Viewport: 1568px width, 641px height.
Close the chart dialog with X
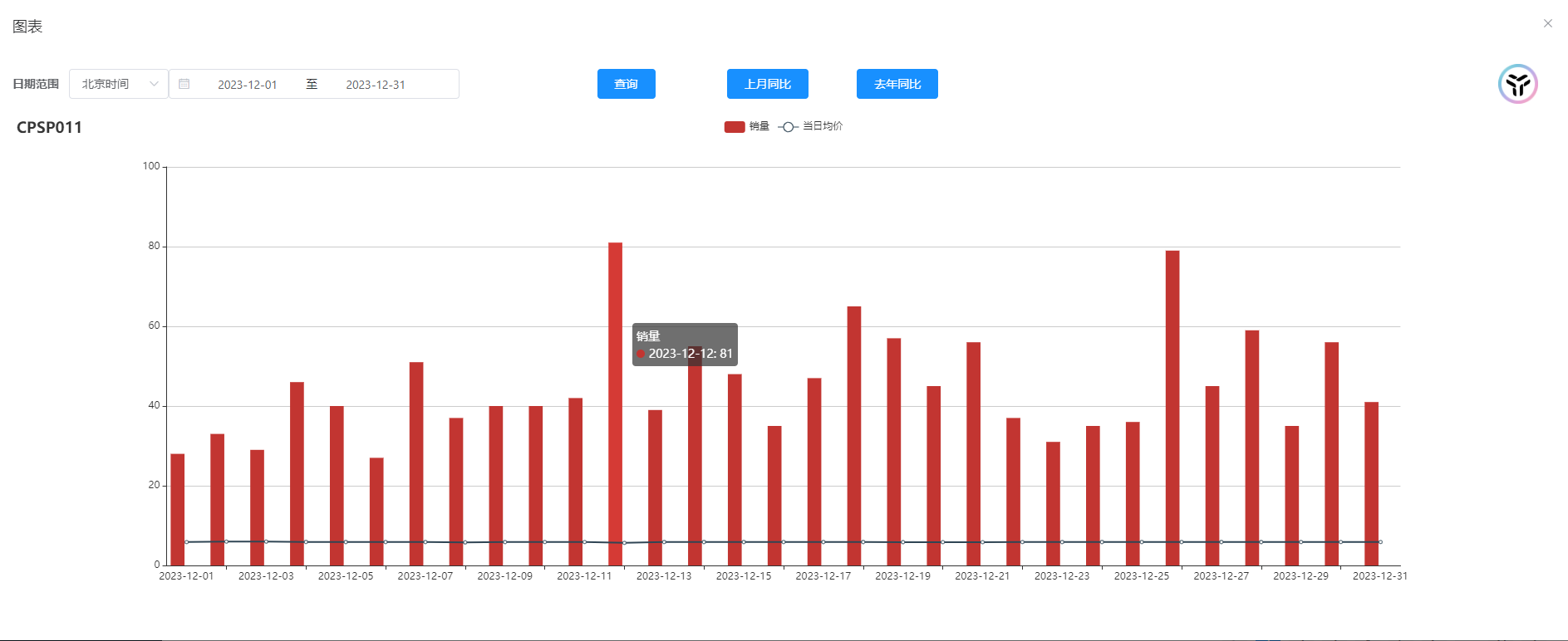click(x=1547, y=23)
